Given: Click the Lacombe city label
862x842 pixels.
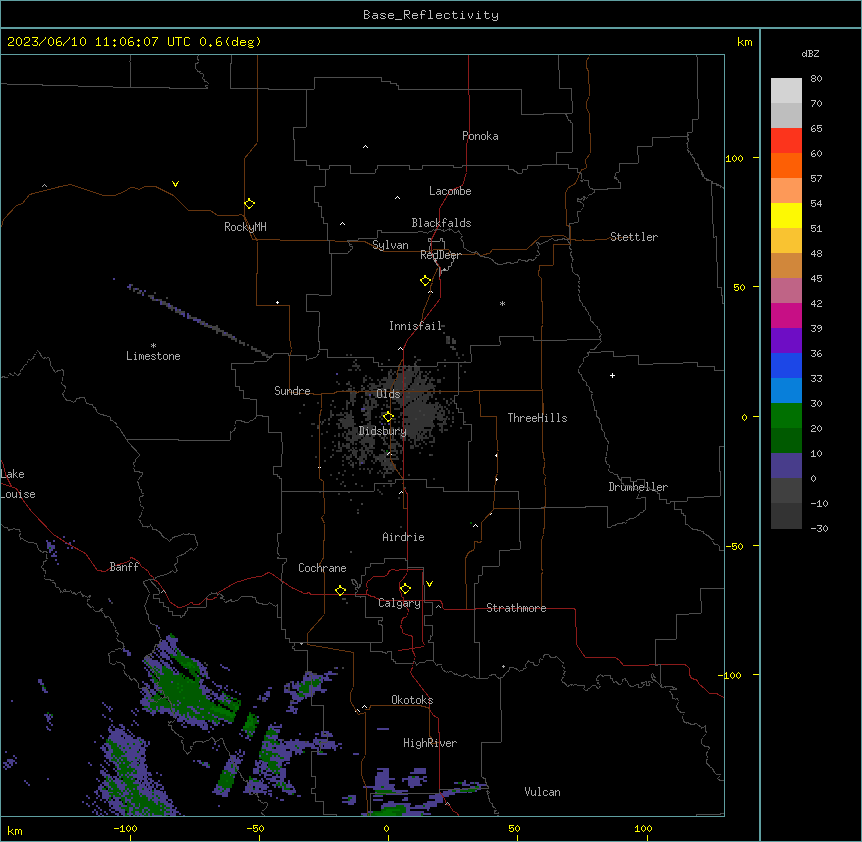Looking at the screenshot, I should click(x=450, y=191).
